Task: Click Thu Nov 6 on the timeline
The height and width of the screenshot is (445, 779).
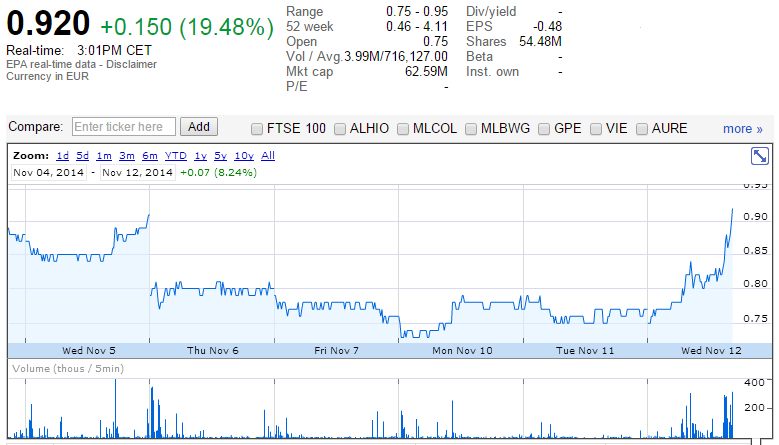Action: click(213, 351)
